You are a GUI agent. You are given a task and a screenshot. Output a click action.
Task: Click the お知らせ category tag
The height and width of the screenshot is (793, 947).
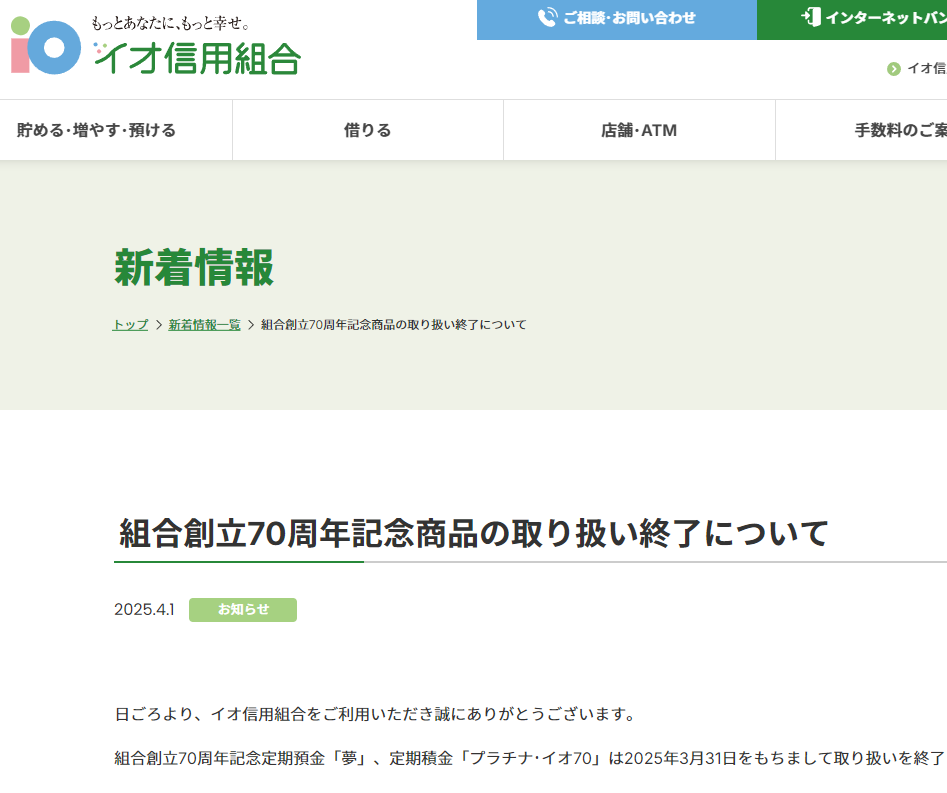click(243, 609)
